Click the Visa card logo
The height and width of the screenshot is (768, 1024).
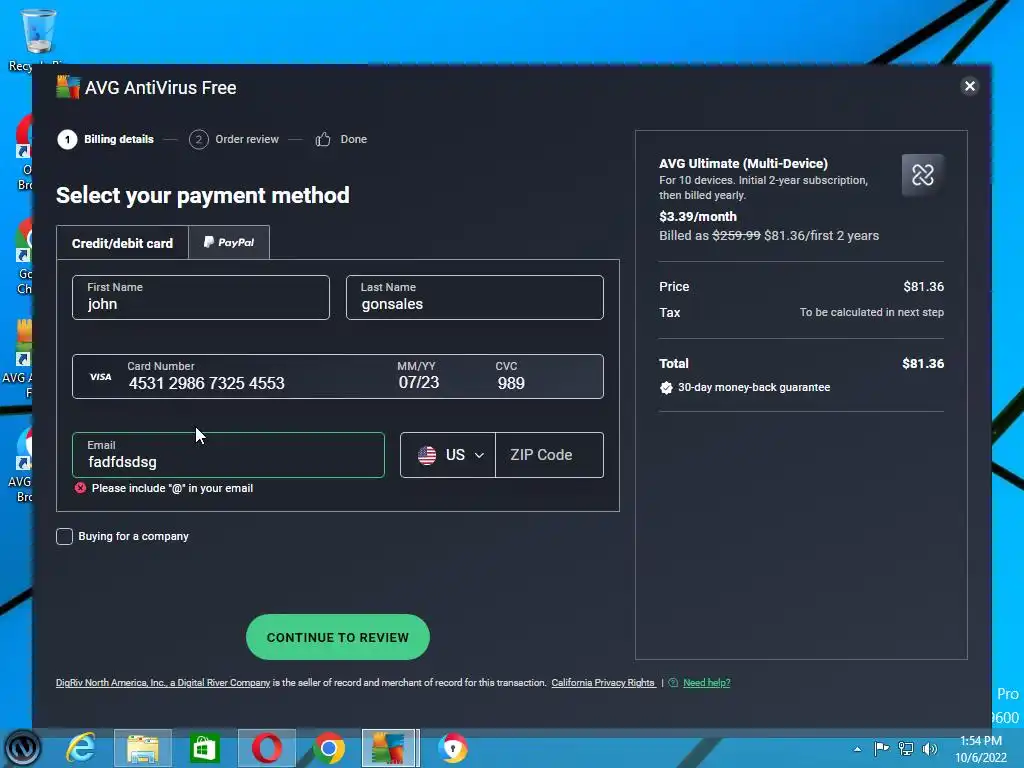101,377
